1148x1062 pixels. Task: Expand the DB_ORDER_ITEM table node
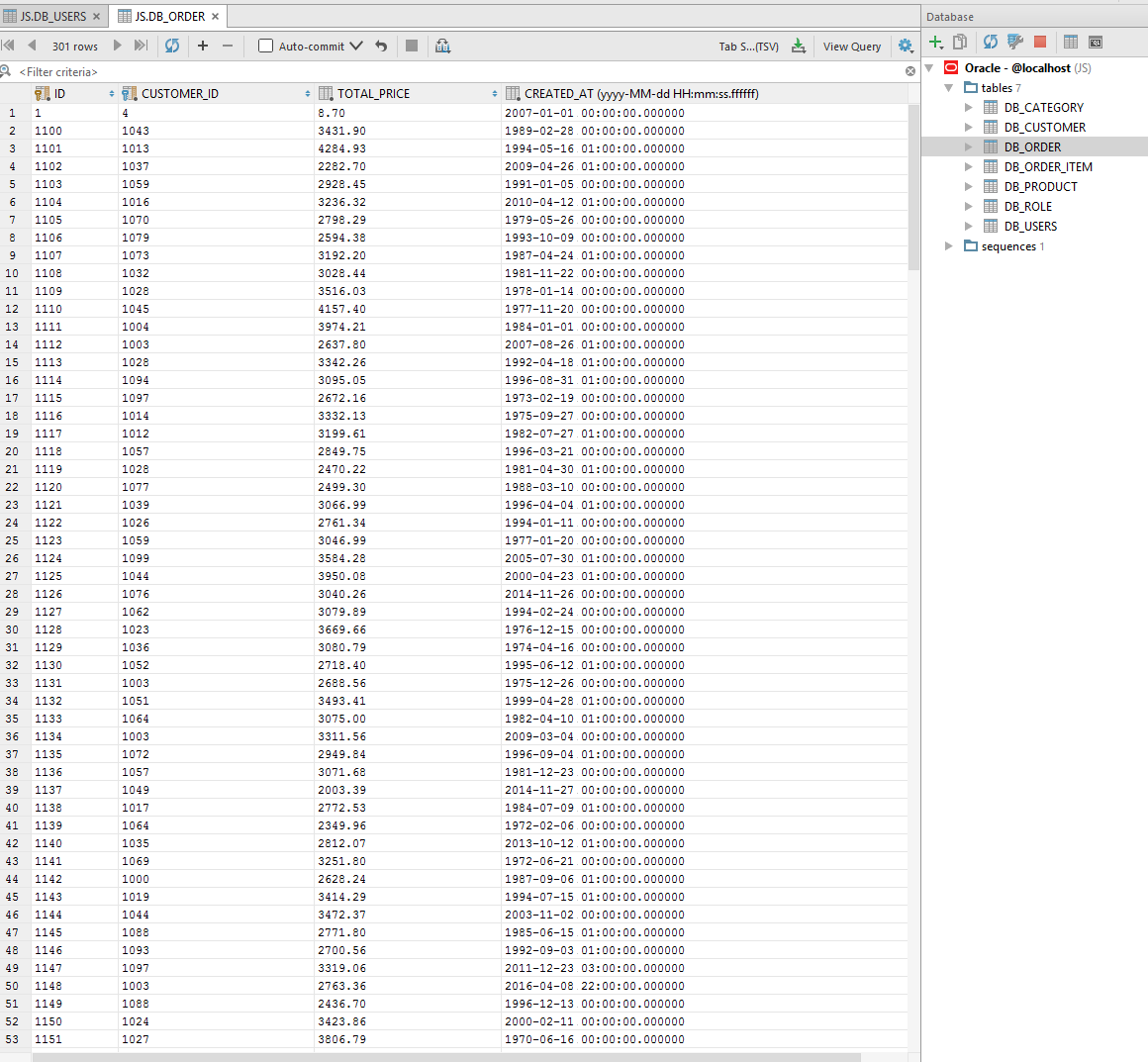[x=969, y=166]
